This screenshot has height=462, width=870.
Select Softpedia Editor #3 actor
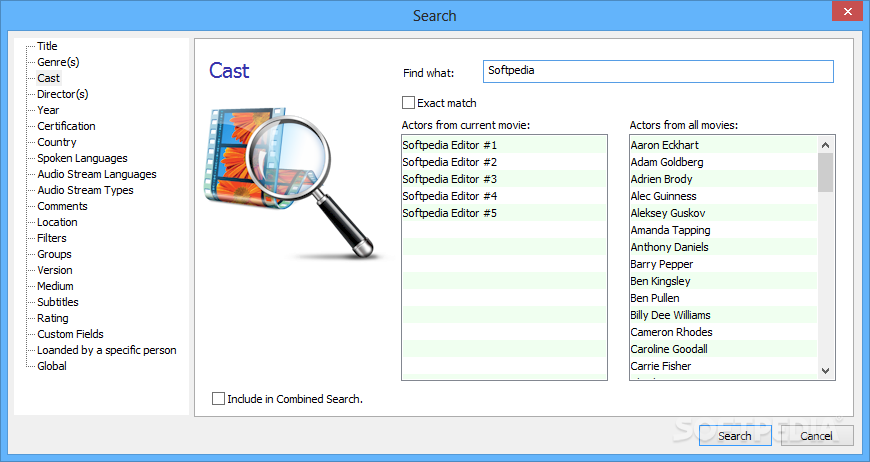pyautogui.click(x=504, y=179)
